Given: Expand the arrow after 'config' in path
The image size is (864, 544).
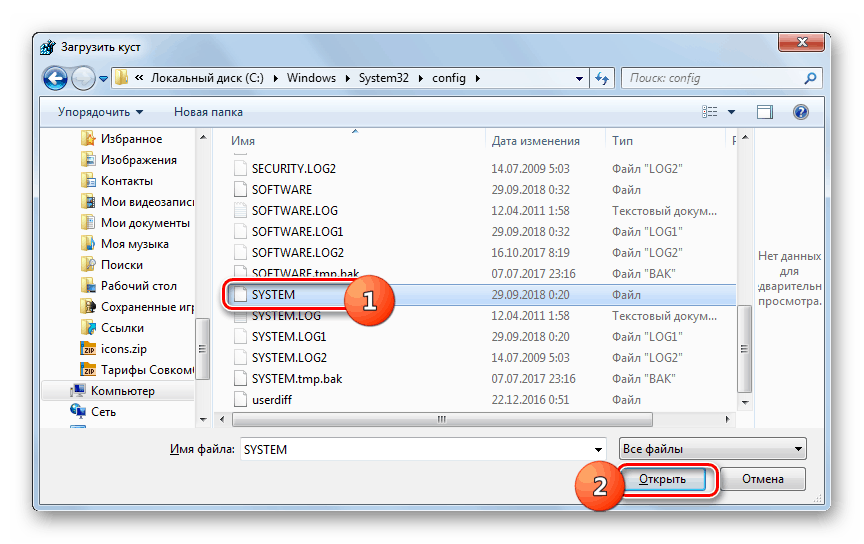Looking at the screenshot, I should click(478, 78).
